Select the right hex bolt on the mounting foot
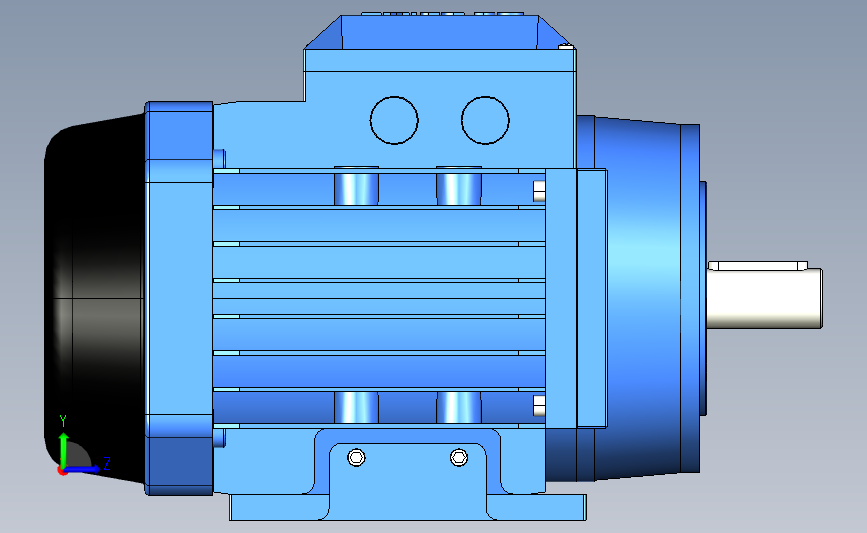The image size is (867, 533). click(x=458, y=458)
